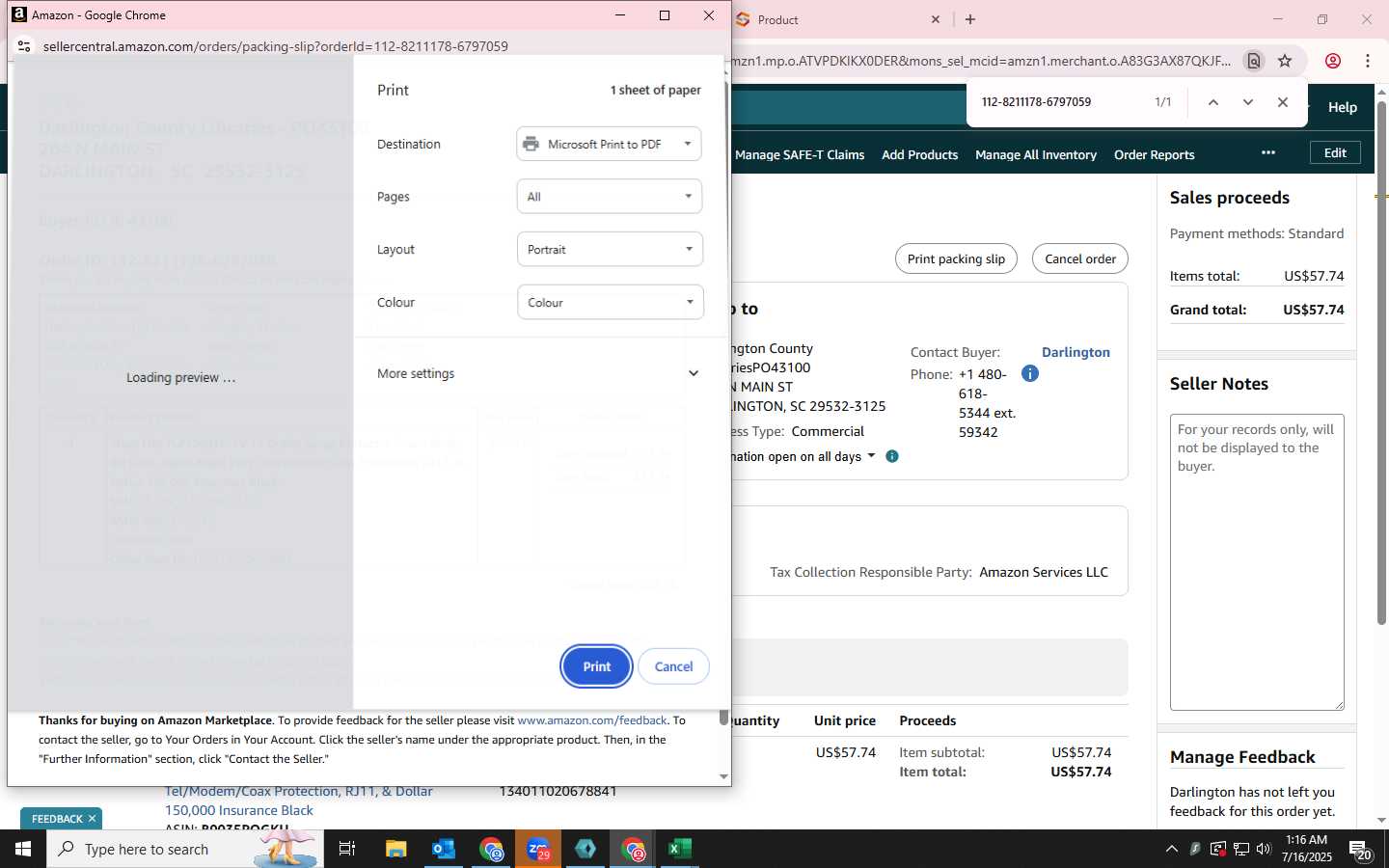Show hidden system tray icons
Viewport: 1389px width, 868px height.
pos(1171,849)
